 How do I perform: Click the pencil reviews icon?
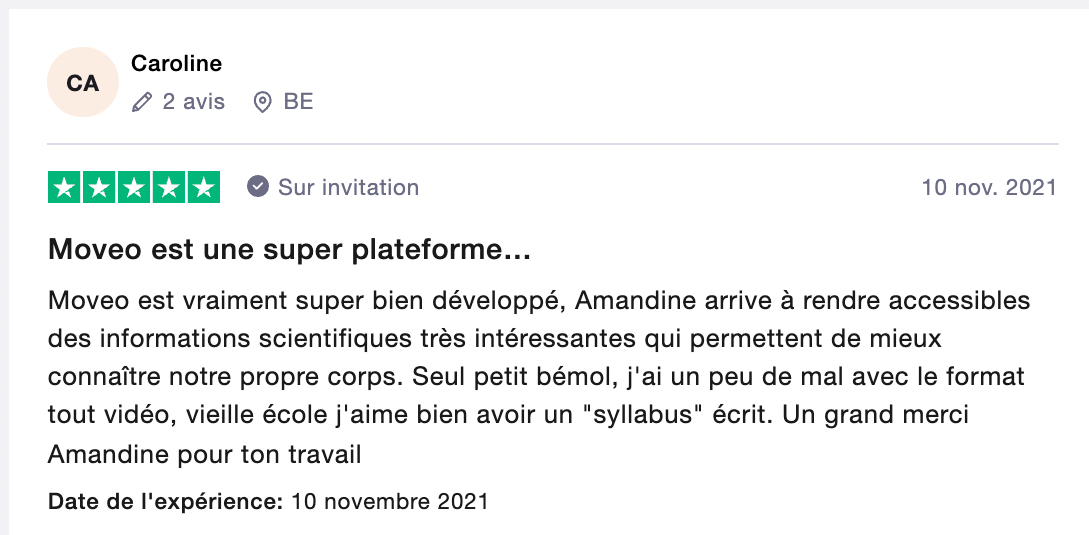coord(142,102)
